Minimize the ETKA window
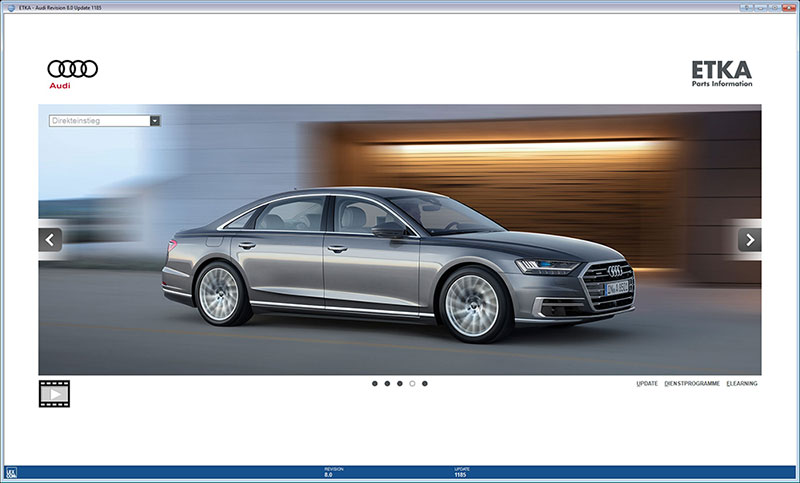 point(761,8)
